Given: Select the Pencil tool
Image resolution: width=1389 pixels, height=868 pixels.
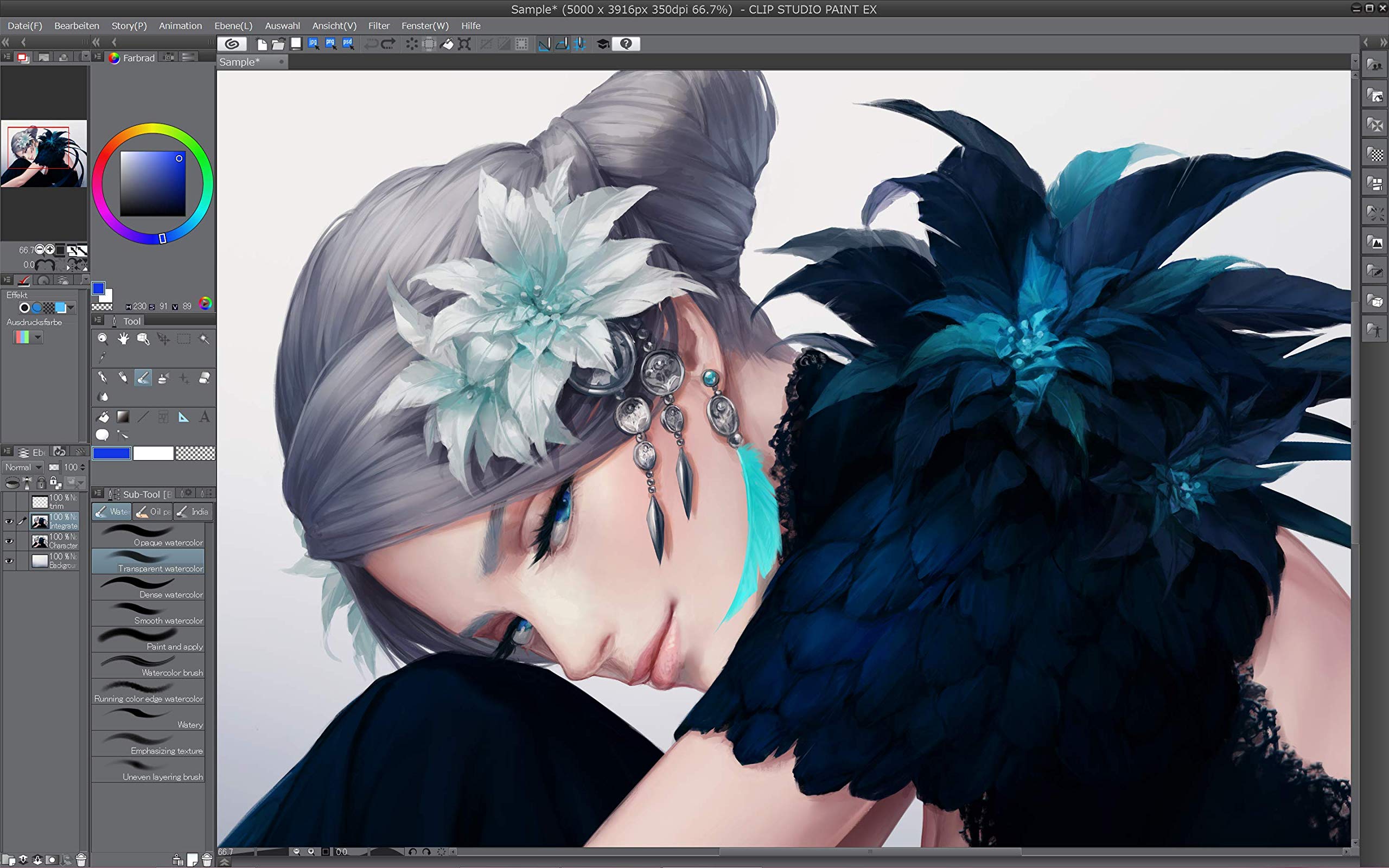Looking at the screenshot, I should [123, 378].
